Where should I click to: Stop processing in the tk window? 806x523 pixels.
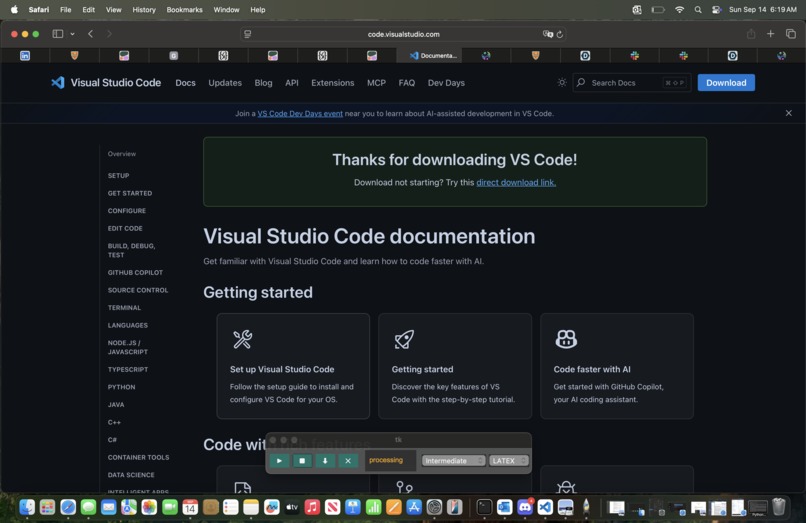tap(302, 460)
